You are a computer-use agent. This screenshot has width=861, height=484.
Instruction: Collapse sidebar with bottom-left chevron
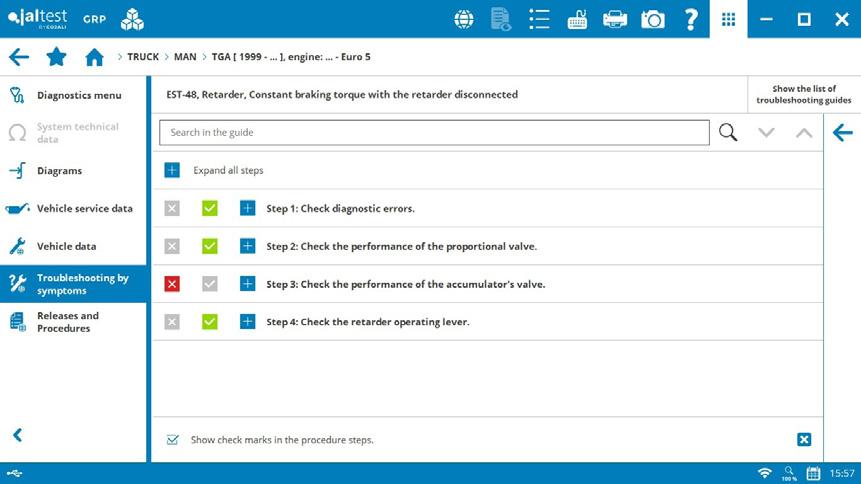click(x=18, y=435)
